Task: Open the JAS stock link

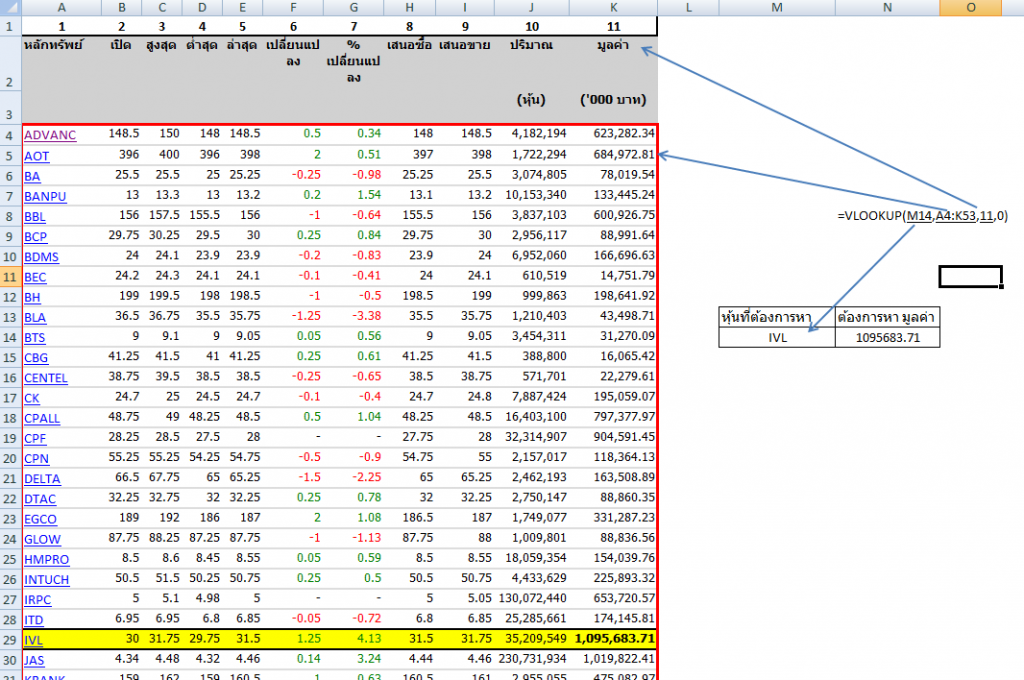Action: pos(34,660)
